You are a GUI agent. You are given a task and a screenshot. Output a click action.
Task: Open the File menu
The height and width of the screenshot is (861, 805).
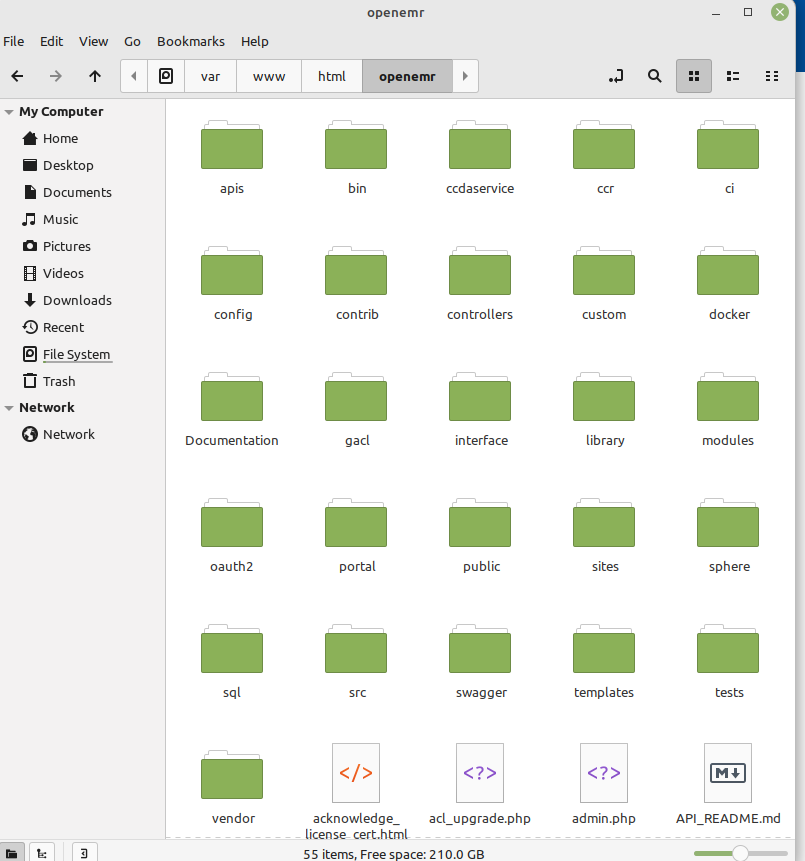14,42
